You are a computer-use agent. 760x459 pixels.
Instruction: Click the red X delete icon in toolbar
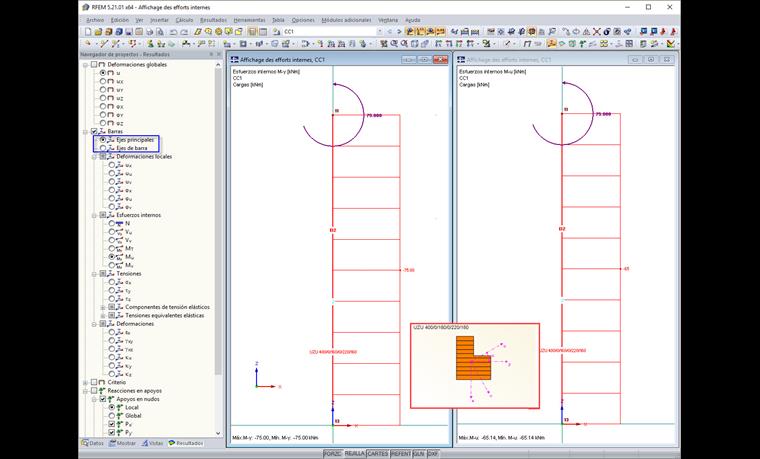[x=597, y=32]
